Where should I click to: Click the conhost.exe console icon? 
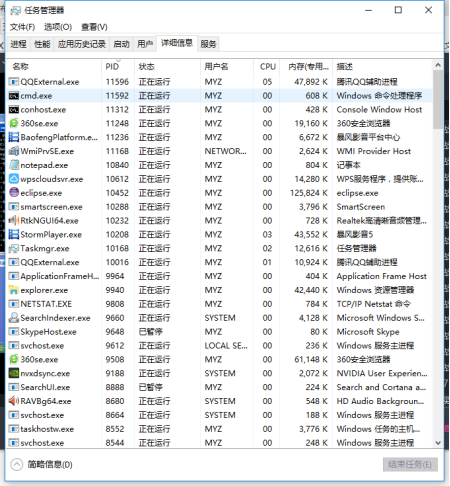pyautogui.click(x=13, y=110)
